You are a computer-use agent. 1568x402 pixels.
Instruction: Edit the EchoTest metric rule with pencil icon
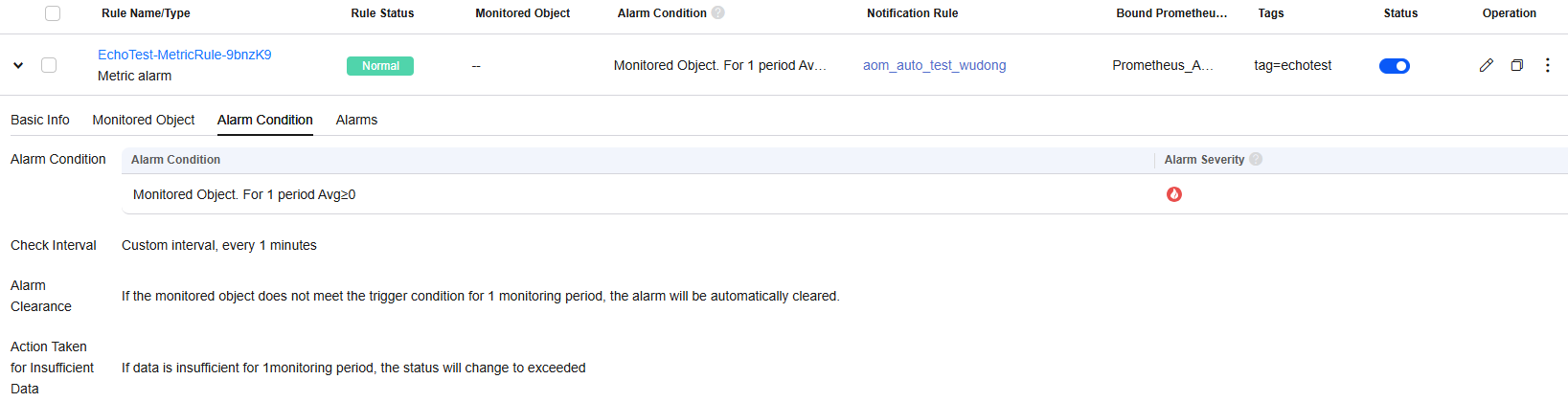click(x=1486, y=65)
